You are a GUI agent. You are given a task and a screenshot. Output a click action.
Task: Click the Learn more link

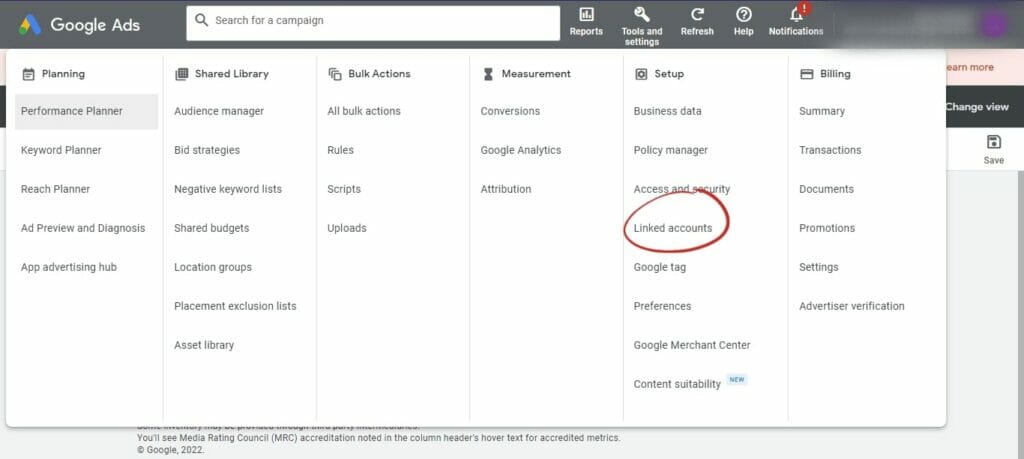(x=969, y=67)
